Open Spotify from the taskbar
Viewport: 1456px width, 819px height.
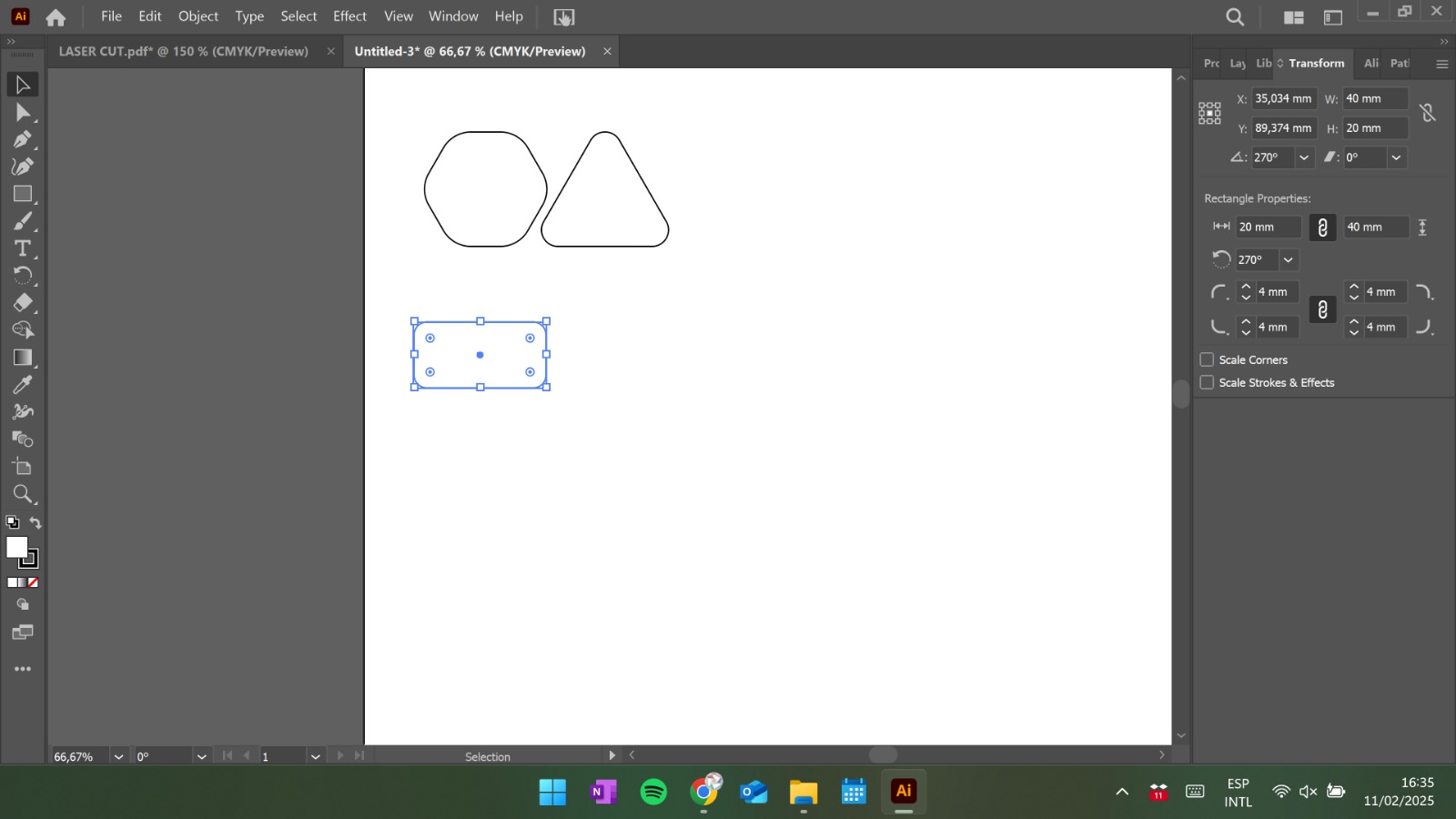click(x=653, y=792)
